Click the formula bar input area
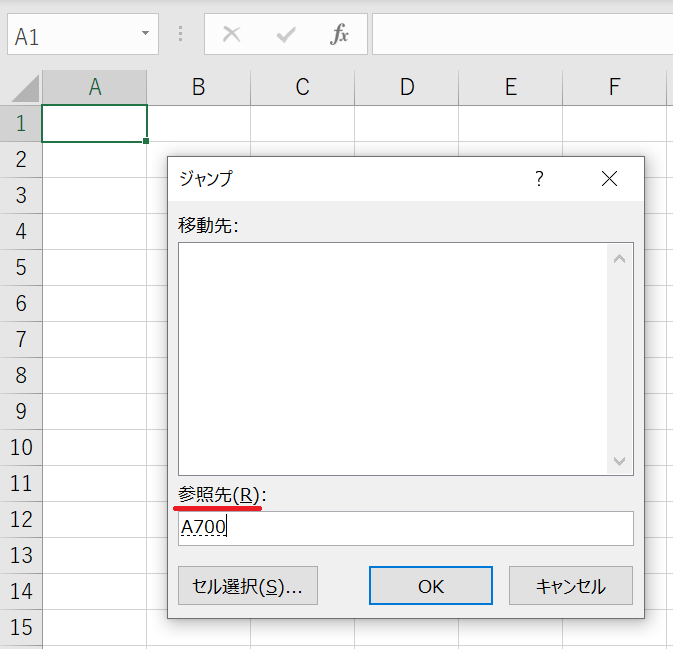The image size is (673, 649). coord(520,35)
